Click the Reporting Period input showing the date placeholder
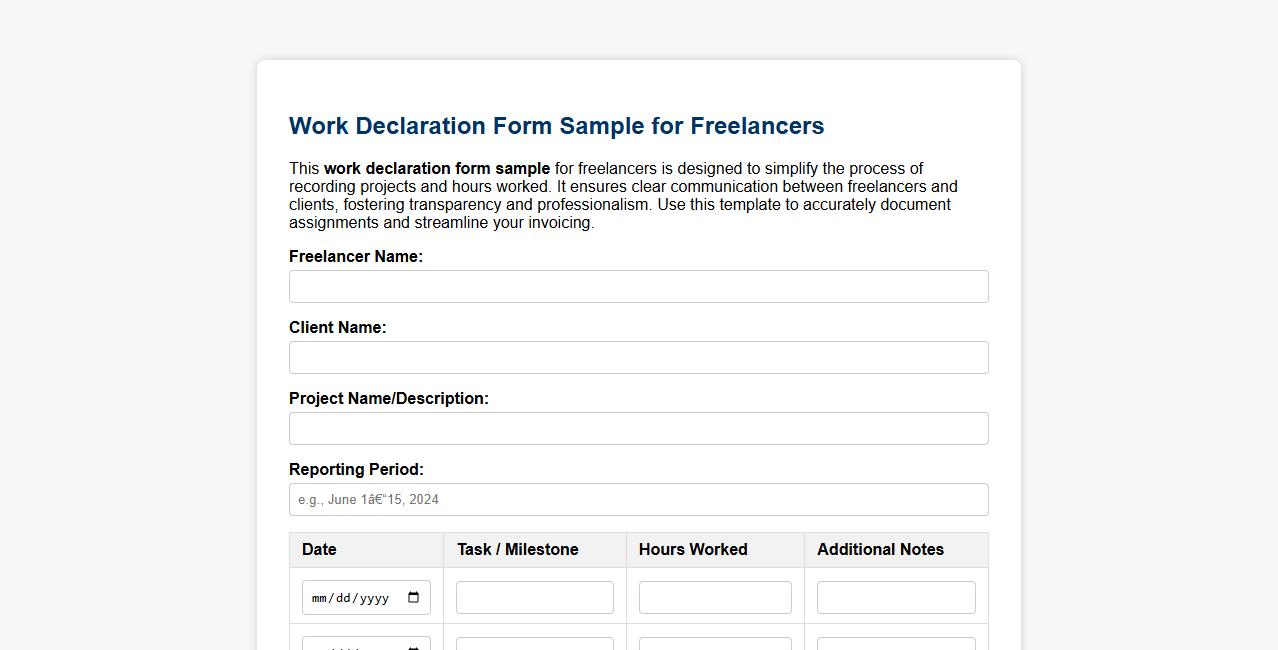 pyautogui.click(x=637, y=499)
